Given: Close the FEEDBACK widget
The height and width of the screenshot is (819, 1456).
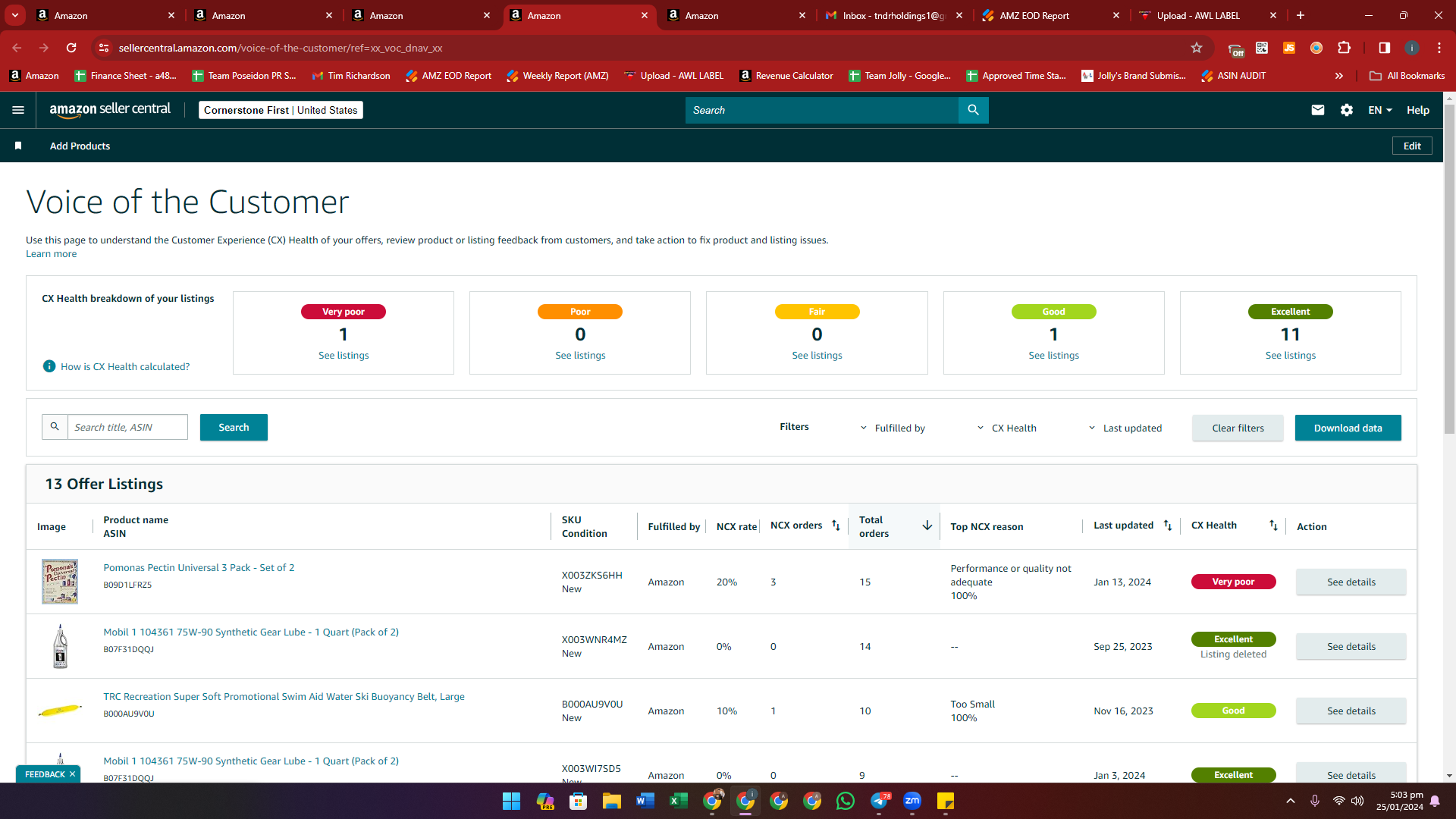Looking at the screenshot, I should click(x=72, y=774).
